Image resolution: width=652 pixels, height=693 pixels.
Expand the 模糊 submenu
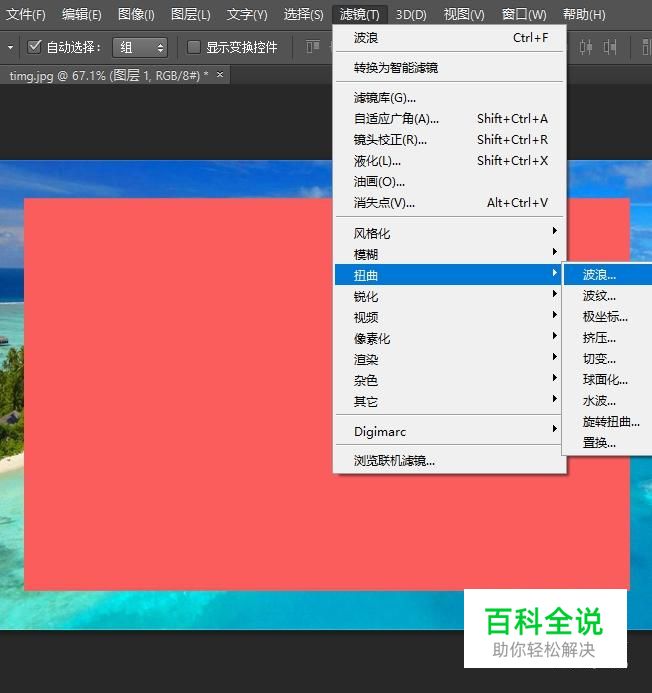[x=450, y=254]
